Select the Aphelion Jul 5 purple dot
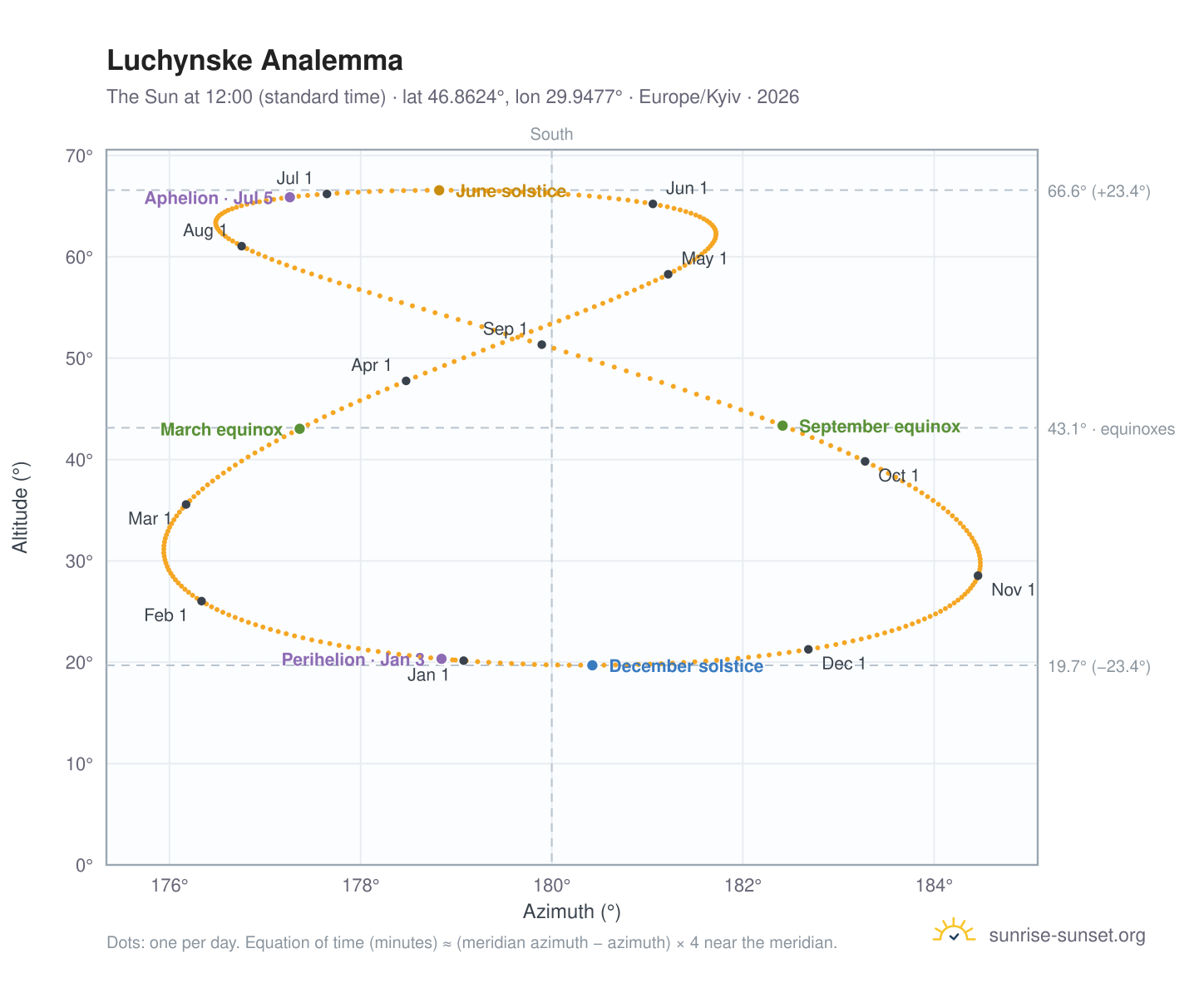 click(289, 197)
